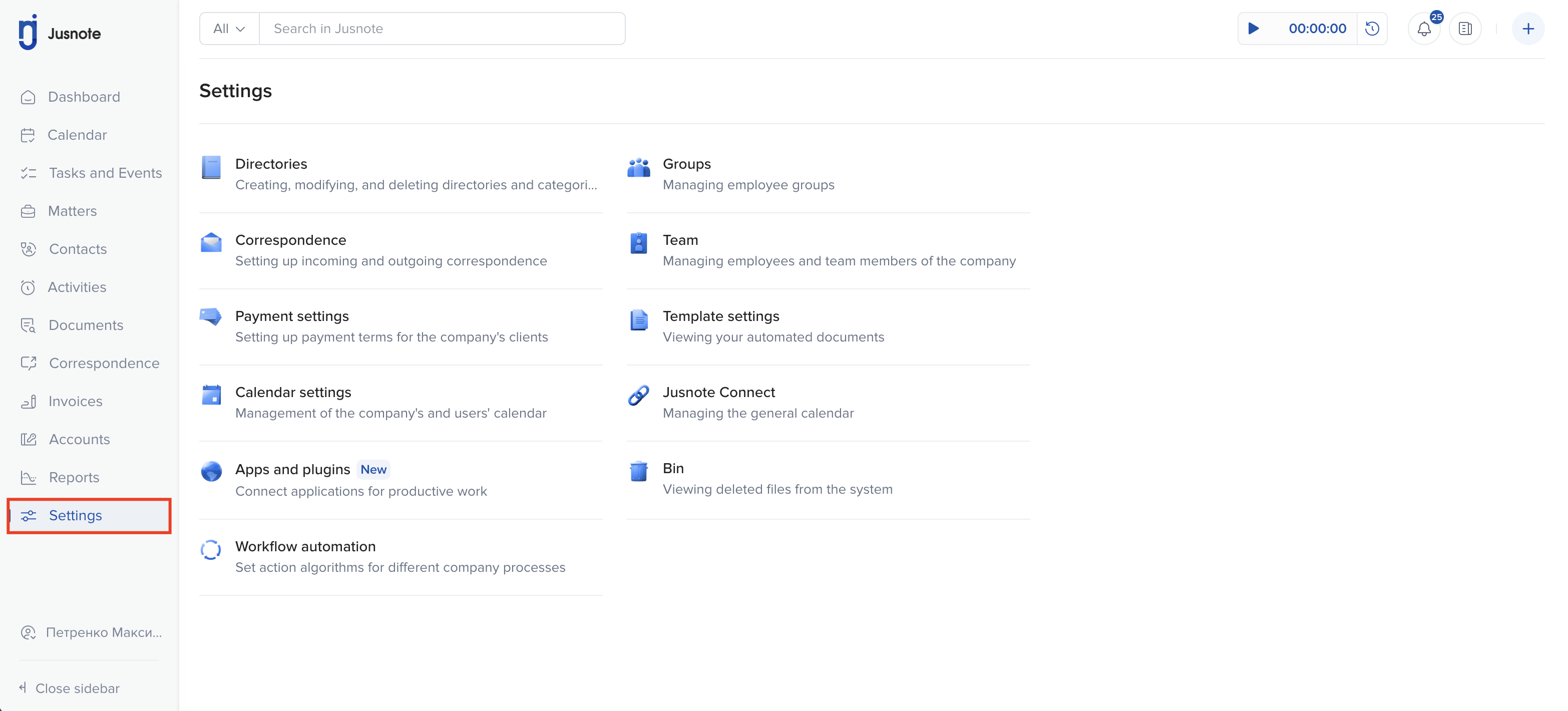Open the Петренко Макси... user profile
Image resolution: width=1568 pixels, height=711 pixels.
pyautogui.click(x=91, y=633)
